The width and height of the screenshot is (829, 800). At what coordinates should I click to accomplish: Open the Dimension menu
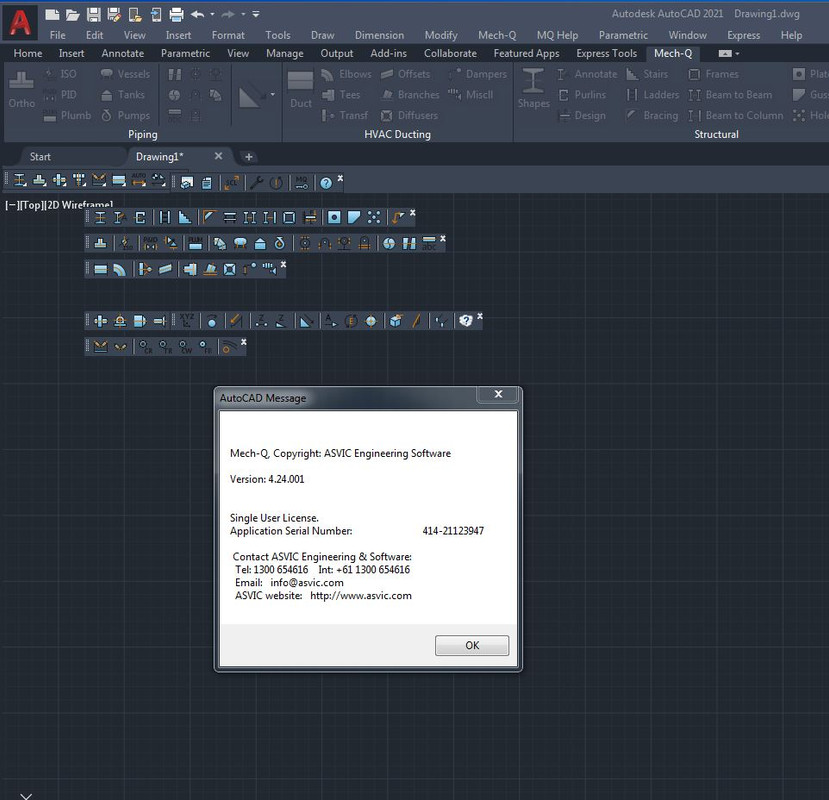click(379, 35)
